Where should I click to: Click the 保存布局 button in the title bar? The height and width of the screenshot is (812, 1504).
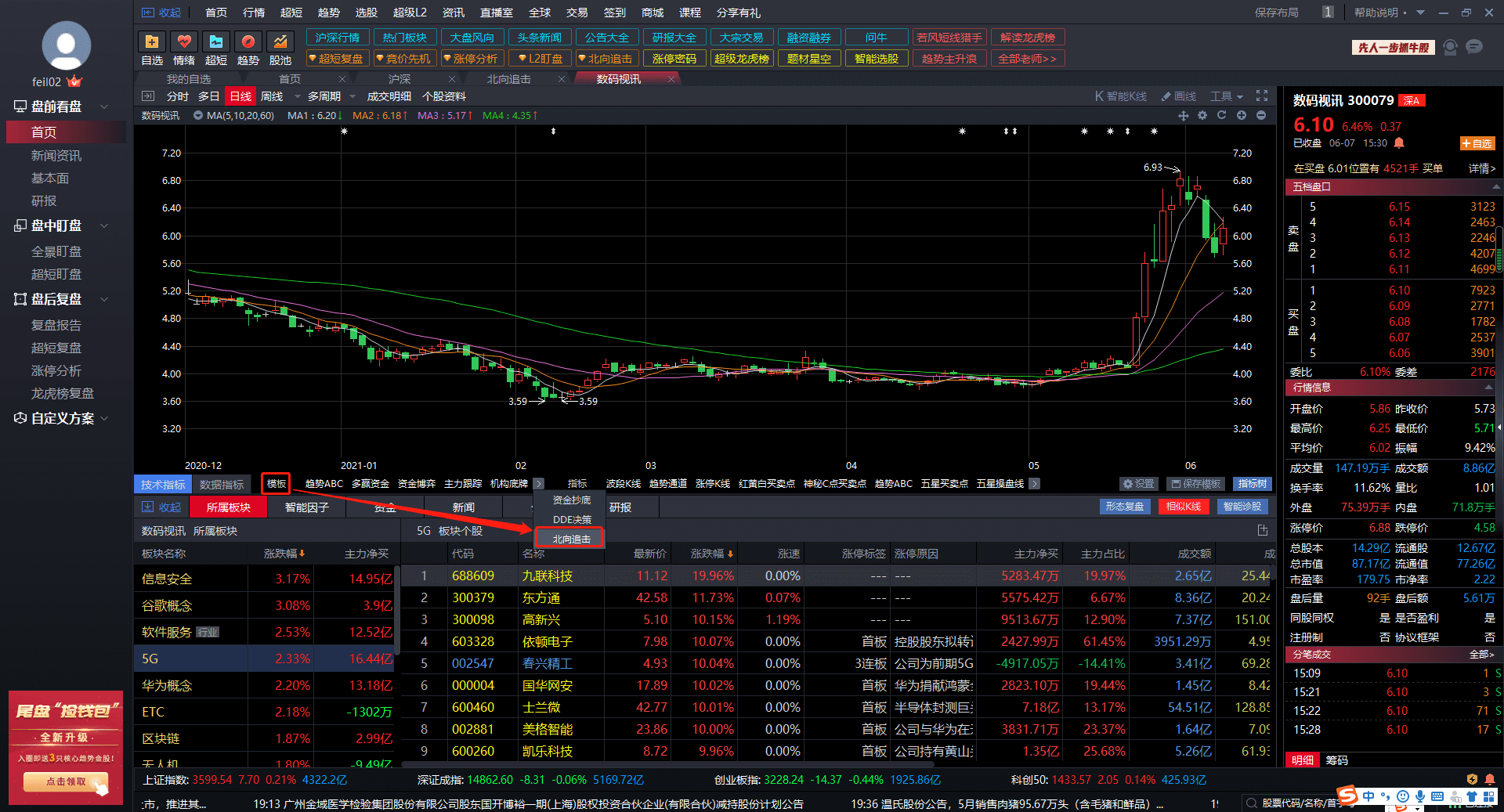1276,13
